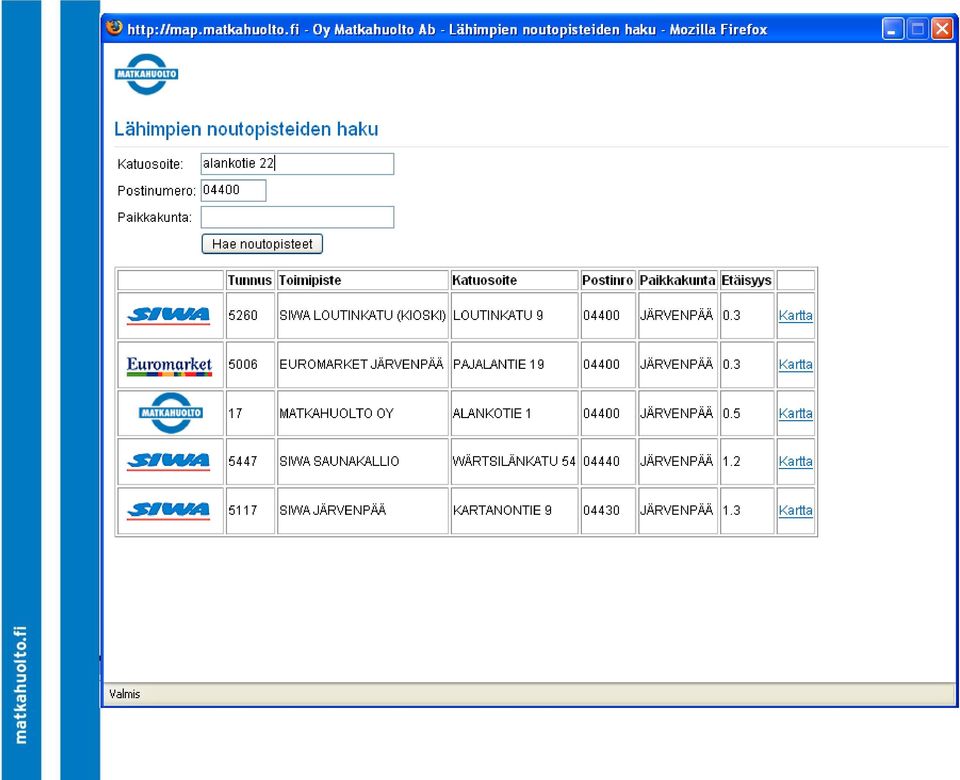Focus the Postinumero input field

click(233, 190)
